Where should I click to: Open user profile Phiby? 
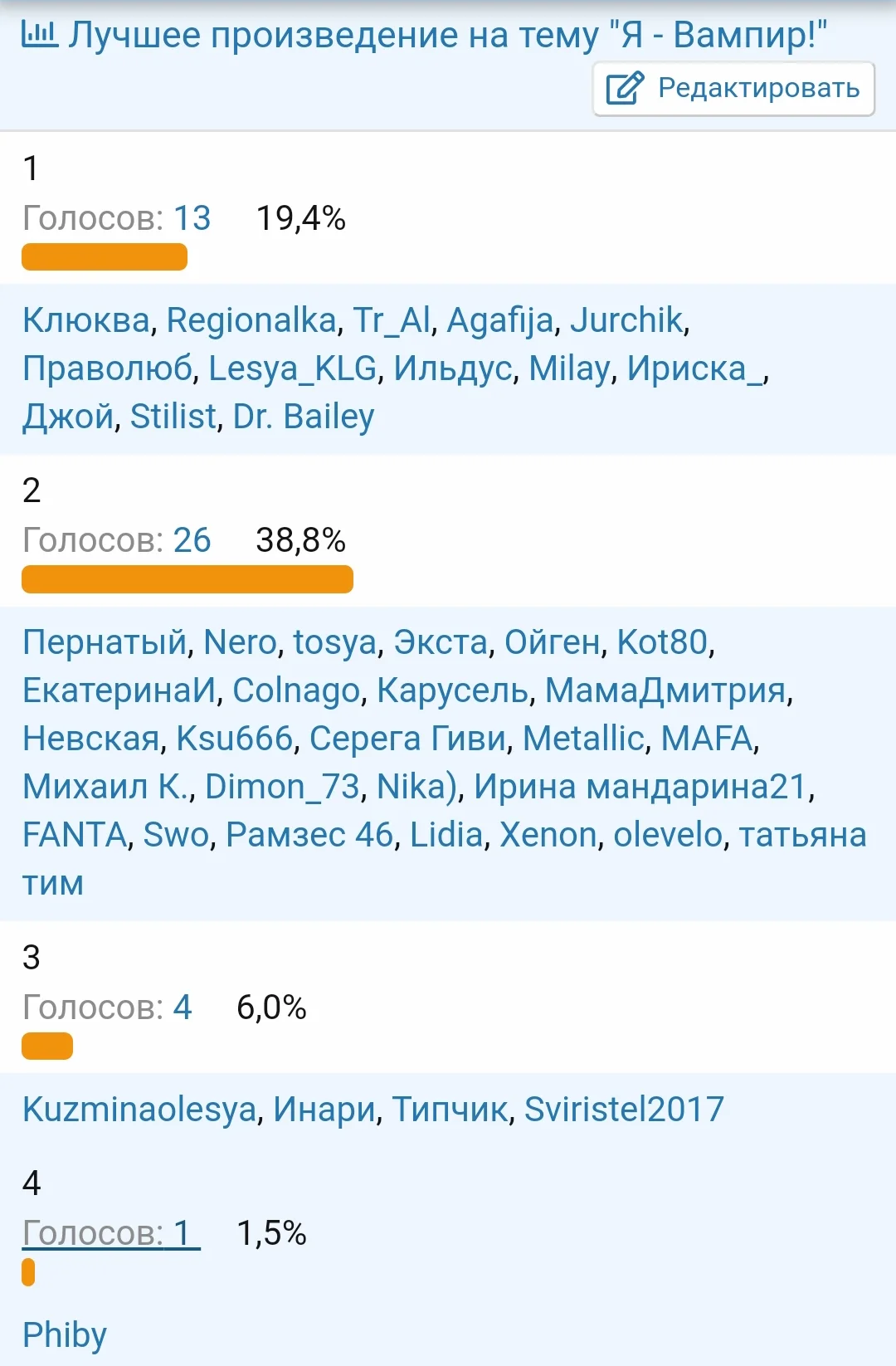click(x=65, y=1335)
